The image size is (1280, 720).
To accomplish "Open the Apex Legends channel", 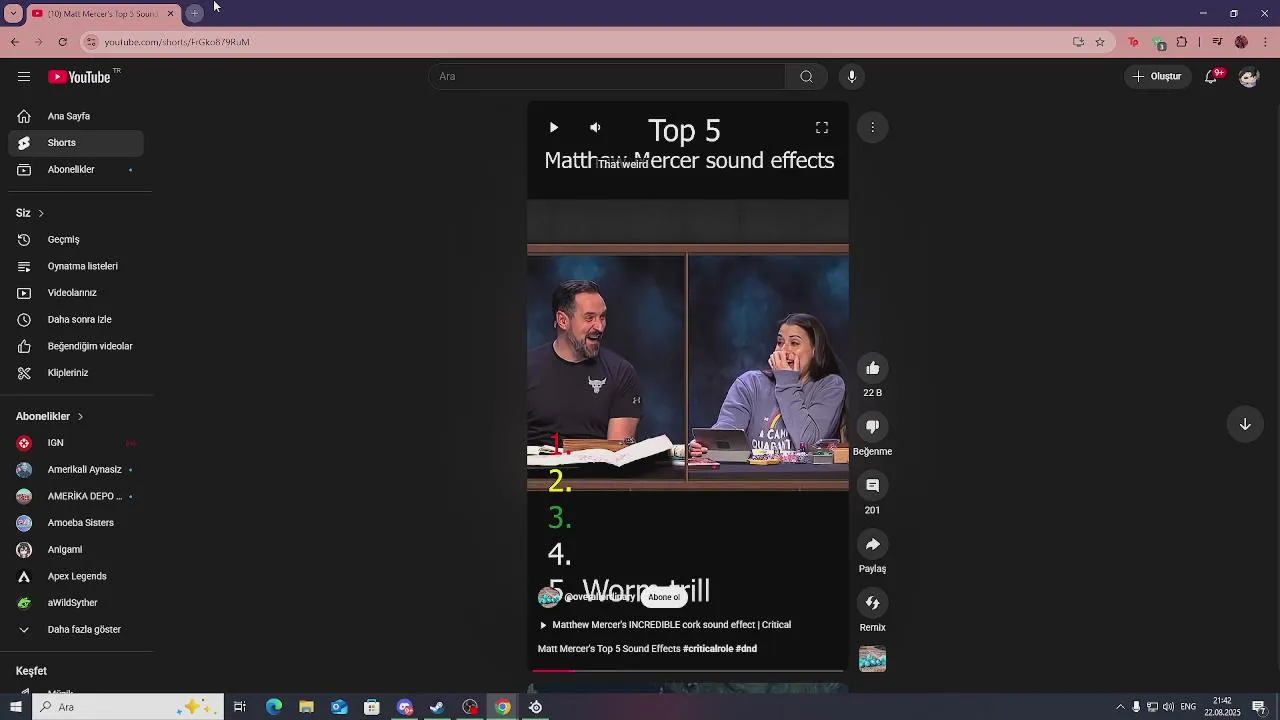I will 76,576.
